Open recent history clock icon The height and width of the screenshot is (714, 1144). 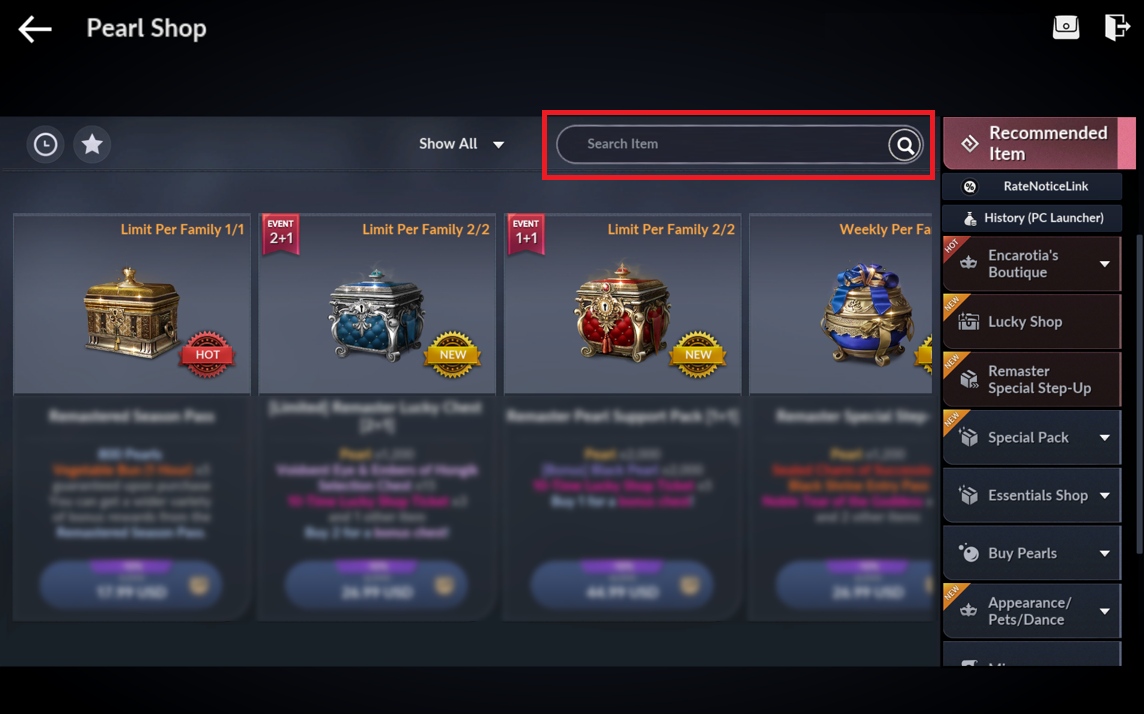pos(45,144)
